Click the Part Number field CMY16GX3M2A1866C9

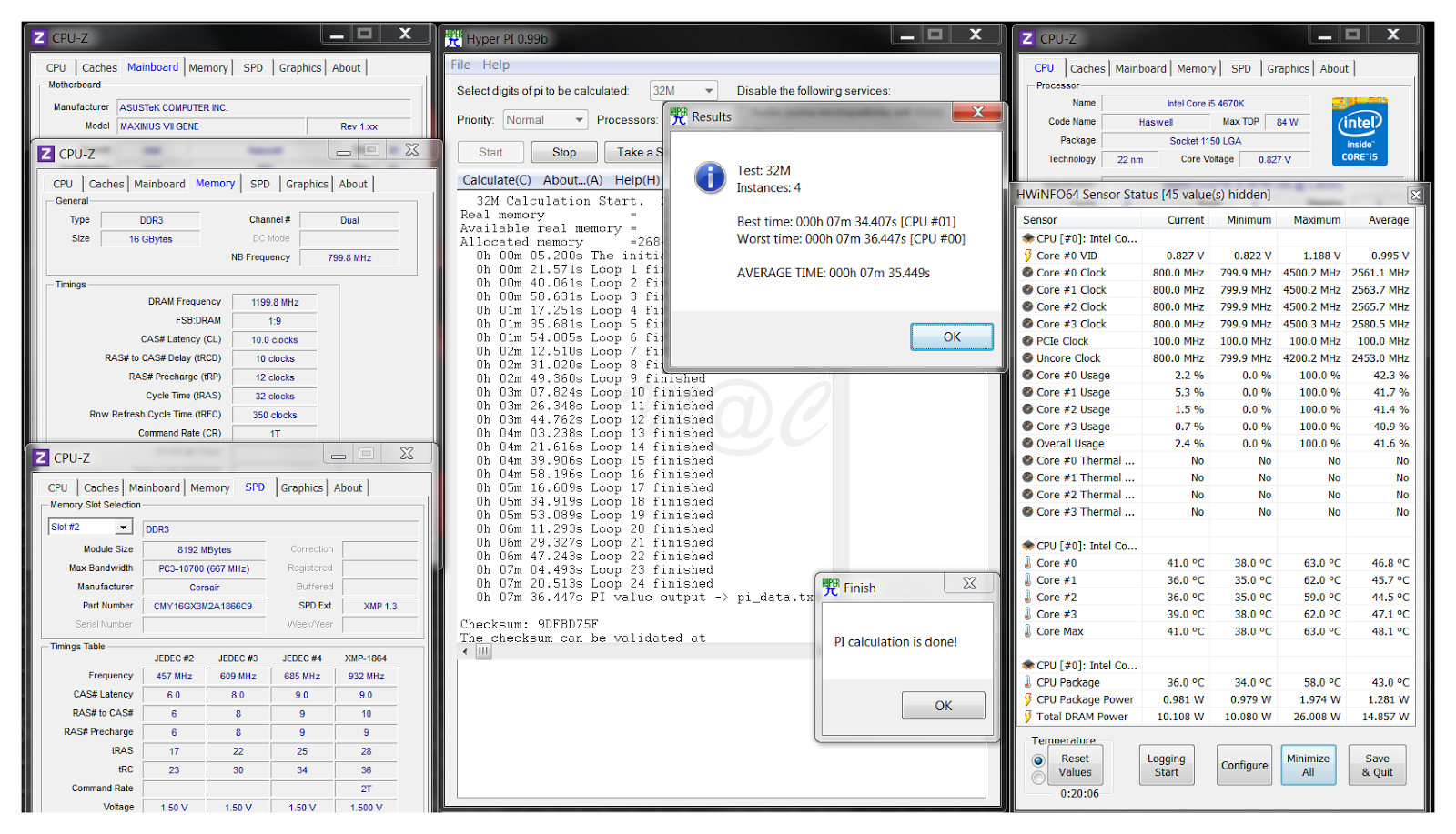[203, 606]
